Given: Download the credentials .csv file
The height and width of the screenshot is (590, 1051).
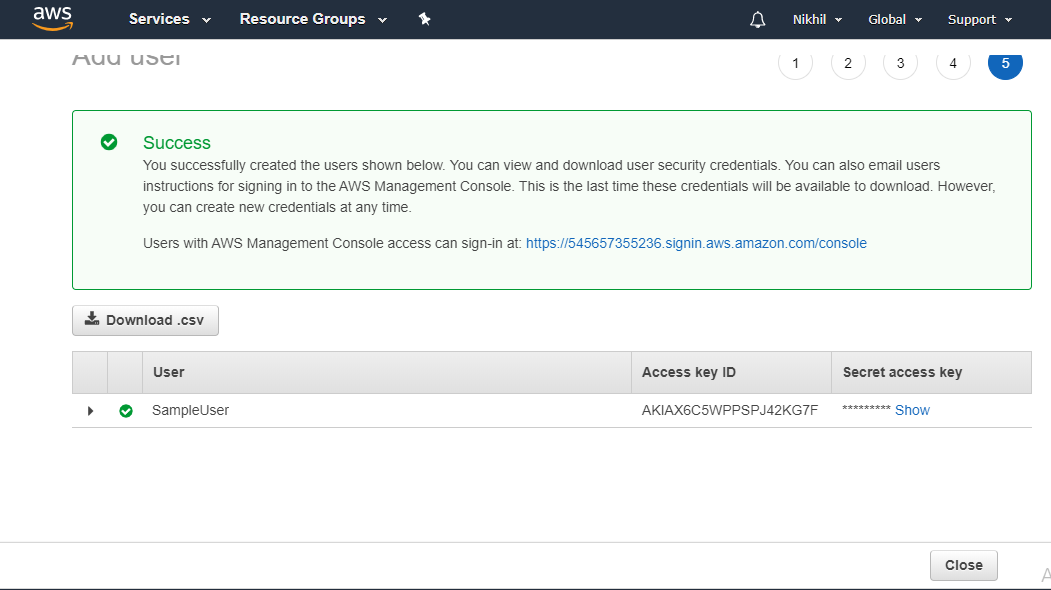Looking at the screenshot, I should [145, 320].
